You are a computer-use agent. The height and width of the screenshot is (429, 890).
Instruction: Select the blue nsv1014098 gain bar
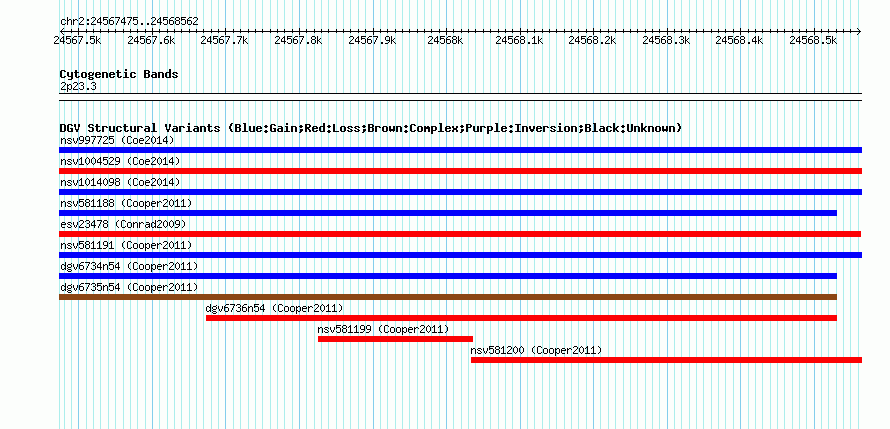(x=460, y=192)
